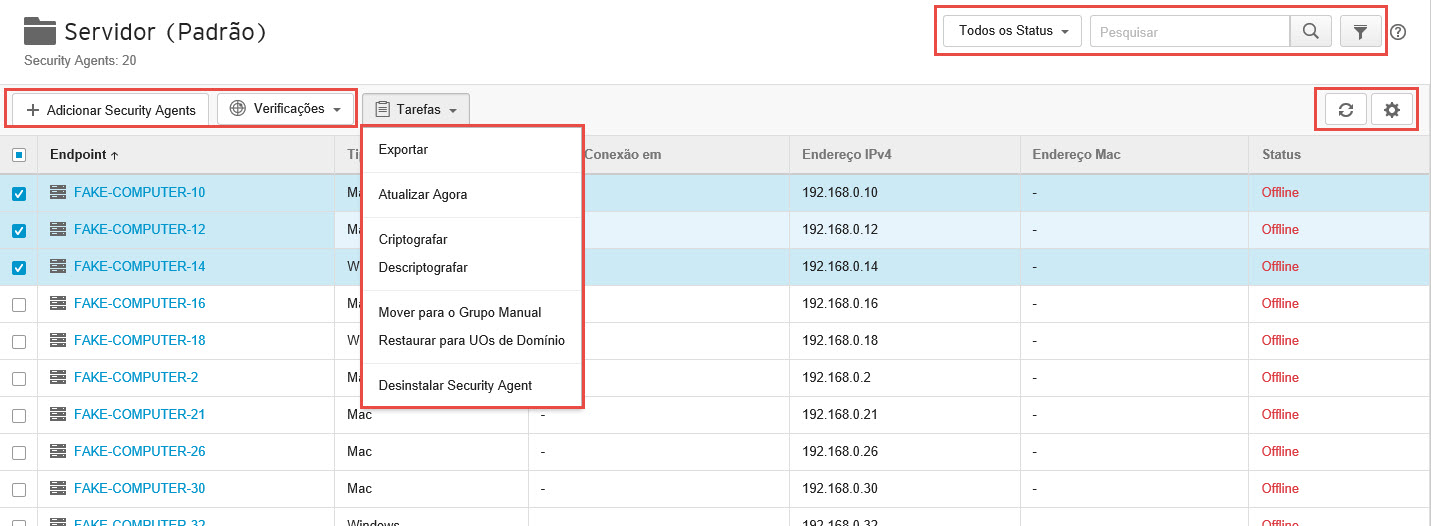The image size is (1431, 526).
Task: Open the gear settings icon
Action: click(1391, 110)
